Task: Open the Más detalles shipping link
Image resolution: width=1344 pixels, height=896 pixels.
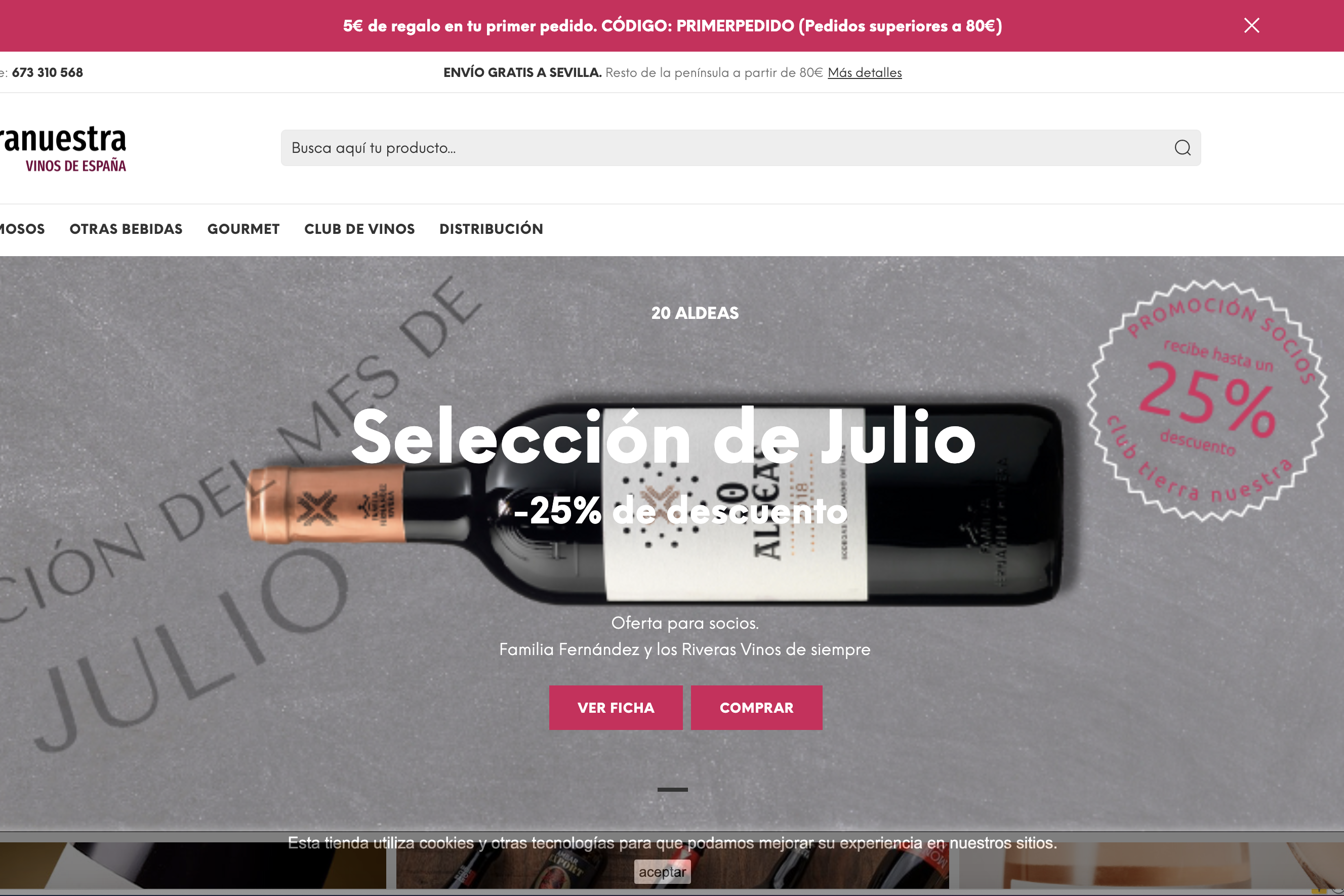Action: (x=865, y=72)
